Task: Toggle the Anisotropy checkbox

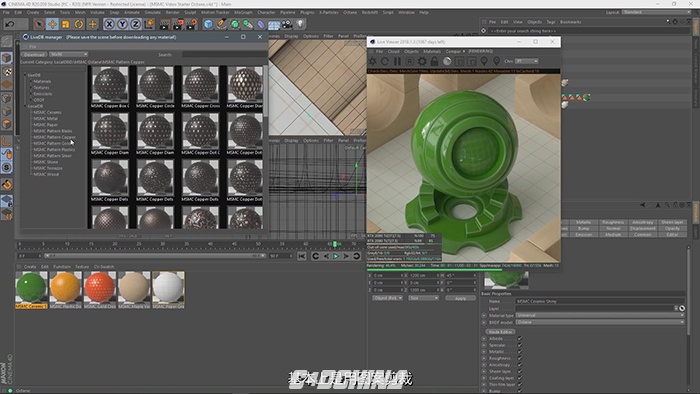Action: [520, 365]
